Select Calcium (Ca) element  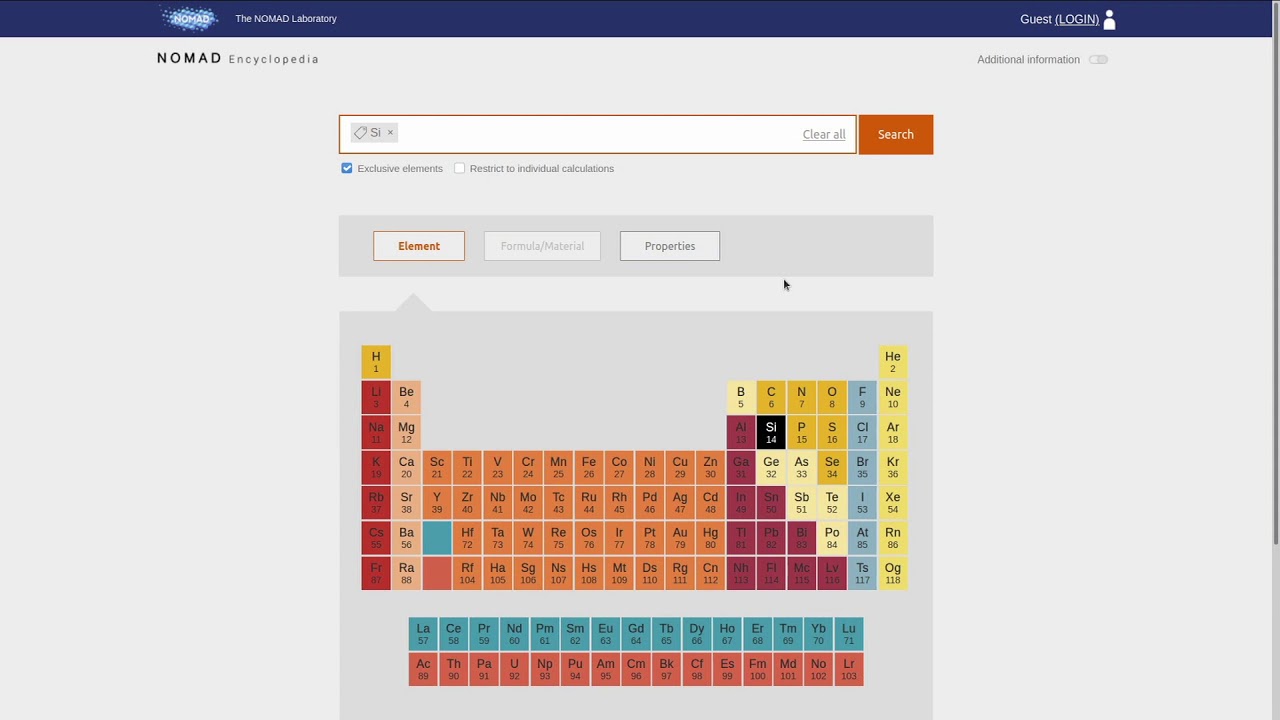click(x=406, y=467)
